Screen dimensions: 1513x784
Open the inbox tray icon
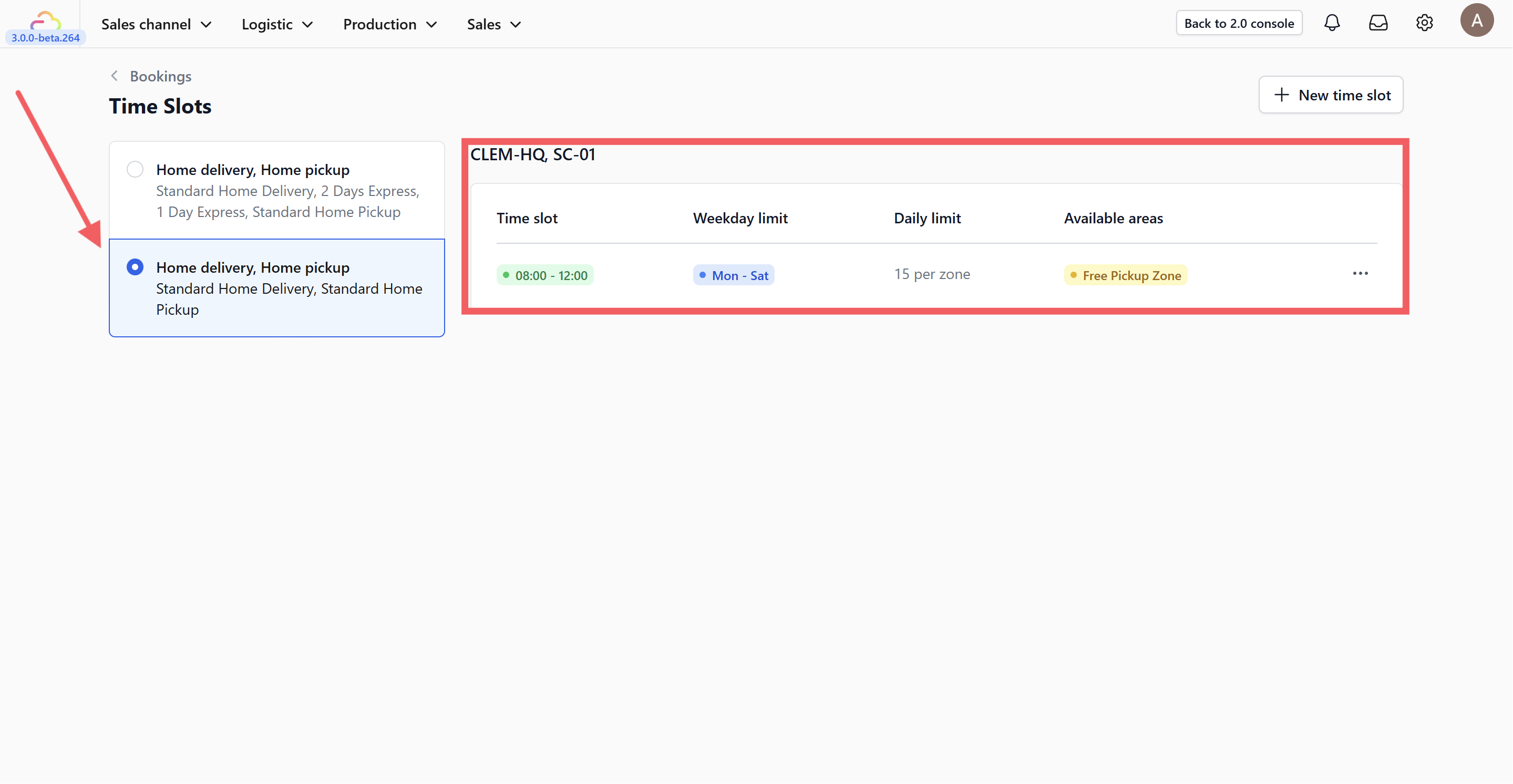click(1378, 23)
